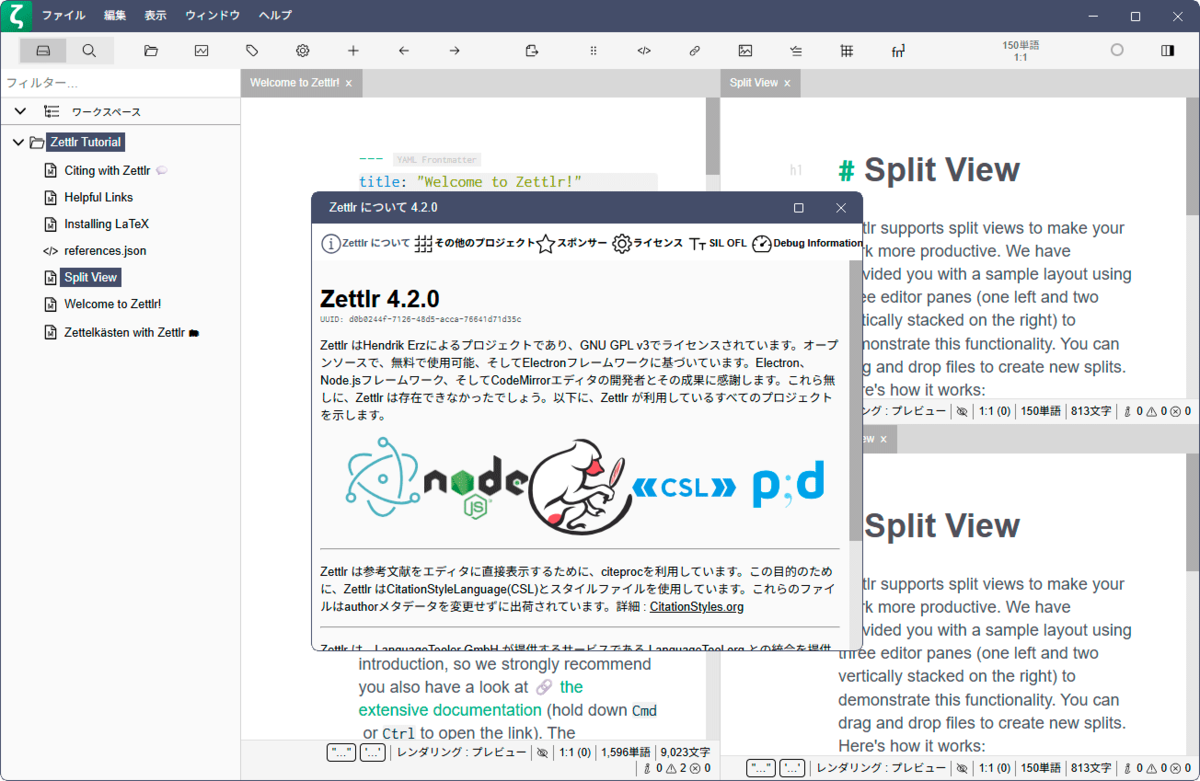Insert footnote with fn icon
The image size is (1200, 781).
(897, 50)
